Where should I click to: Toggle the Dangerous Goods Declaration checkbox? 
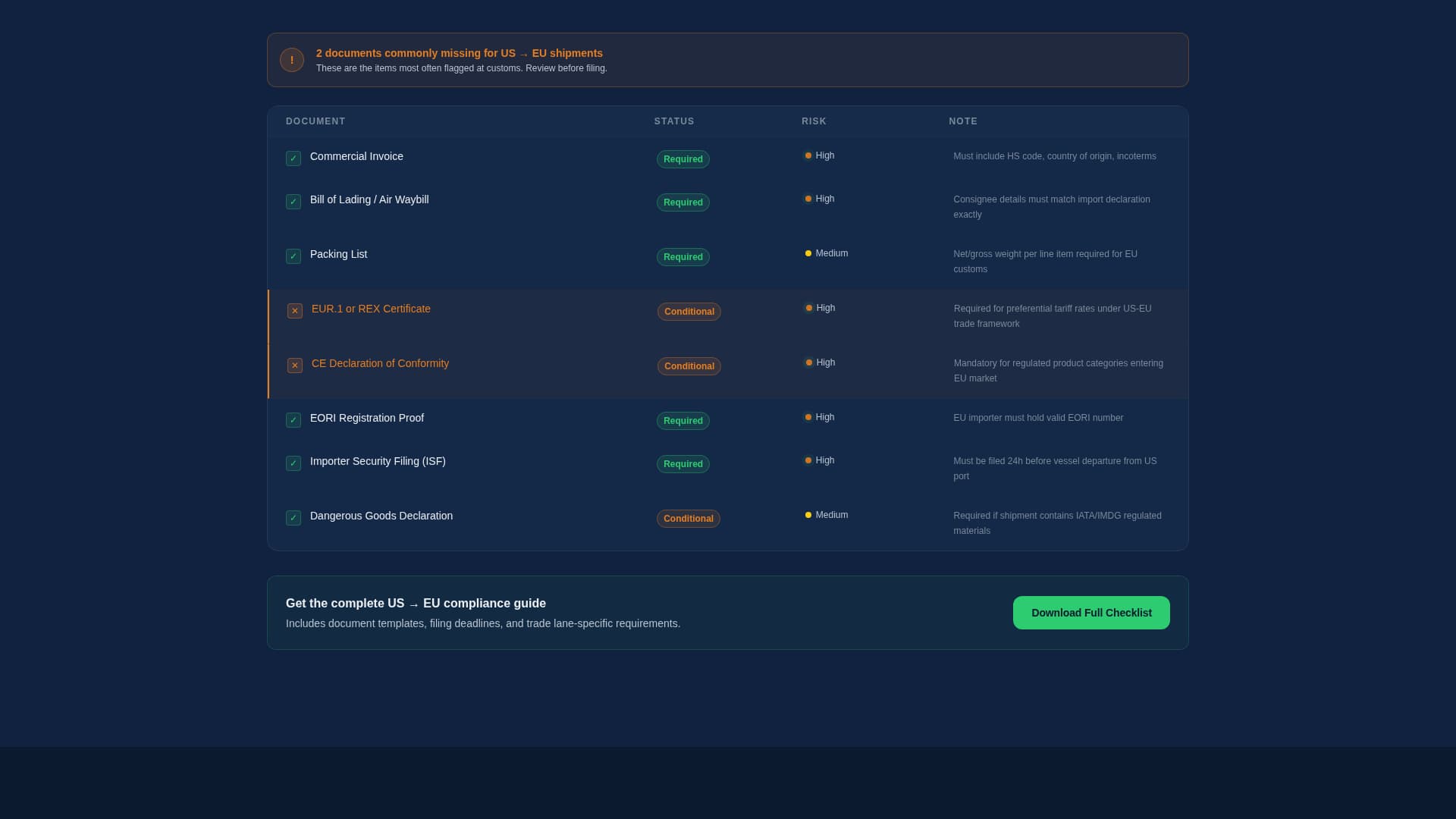[x=293, y=518]
